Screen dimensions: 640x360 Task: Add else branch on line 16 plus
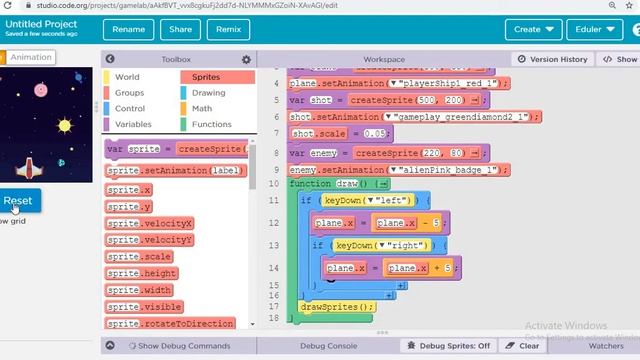click(390, 295)
